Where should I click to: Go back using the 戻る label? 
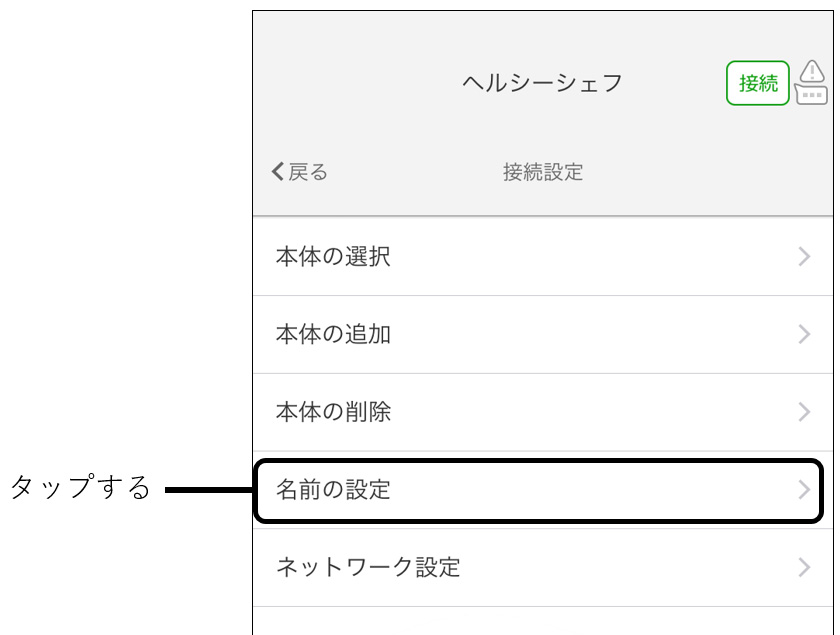(x=308, y=172)
